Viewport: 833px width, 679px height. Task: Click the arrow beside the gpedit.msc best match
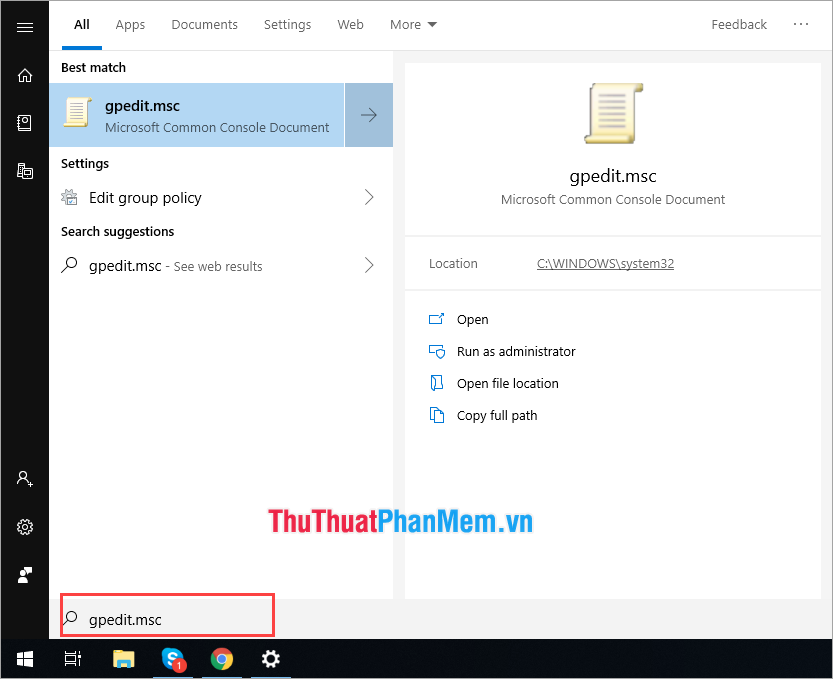coord(368,114)
